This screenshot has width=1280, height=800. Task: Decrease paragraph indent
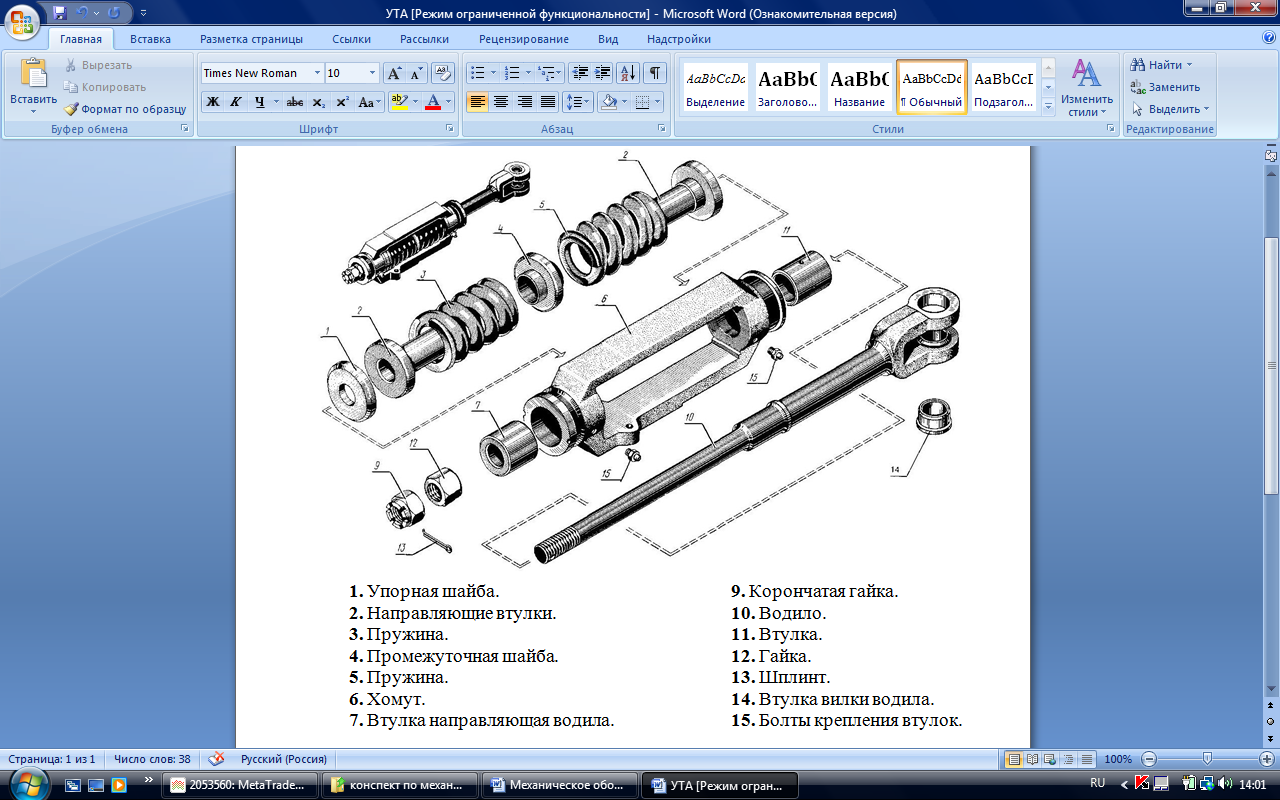[x=579, y=73]
